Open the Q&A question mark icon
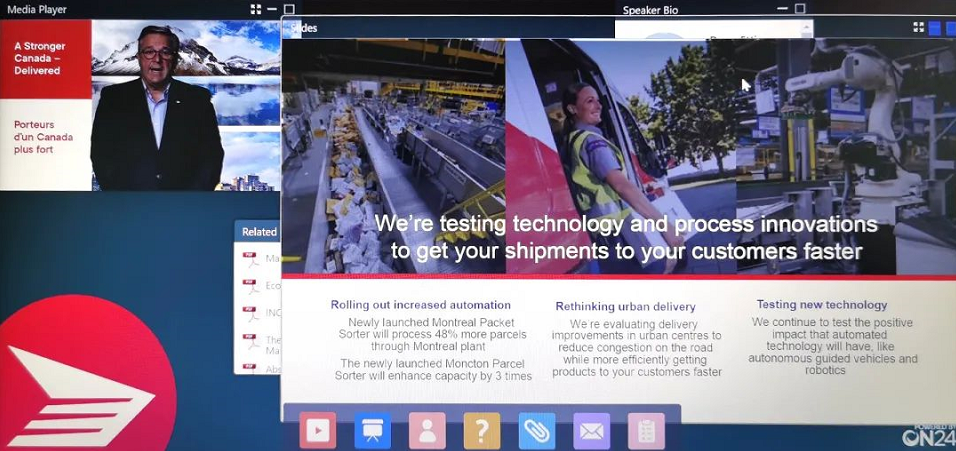Image resolution: width=956 pixels, height=451 pixels. (x=482, y=431)
